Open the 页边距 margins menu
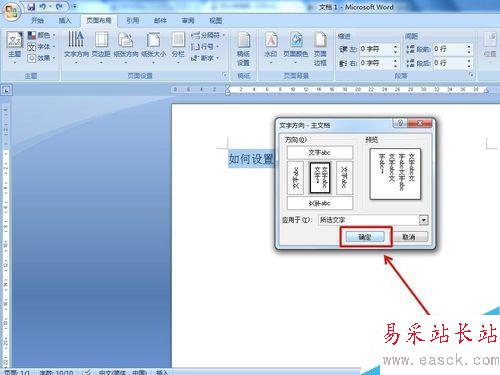The image size is (500, 375). [x=101, y=47]
